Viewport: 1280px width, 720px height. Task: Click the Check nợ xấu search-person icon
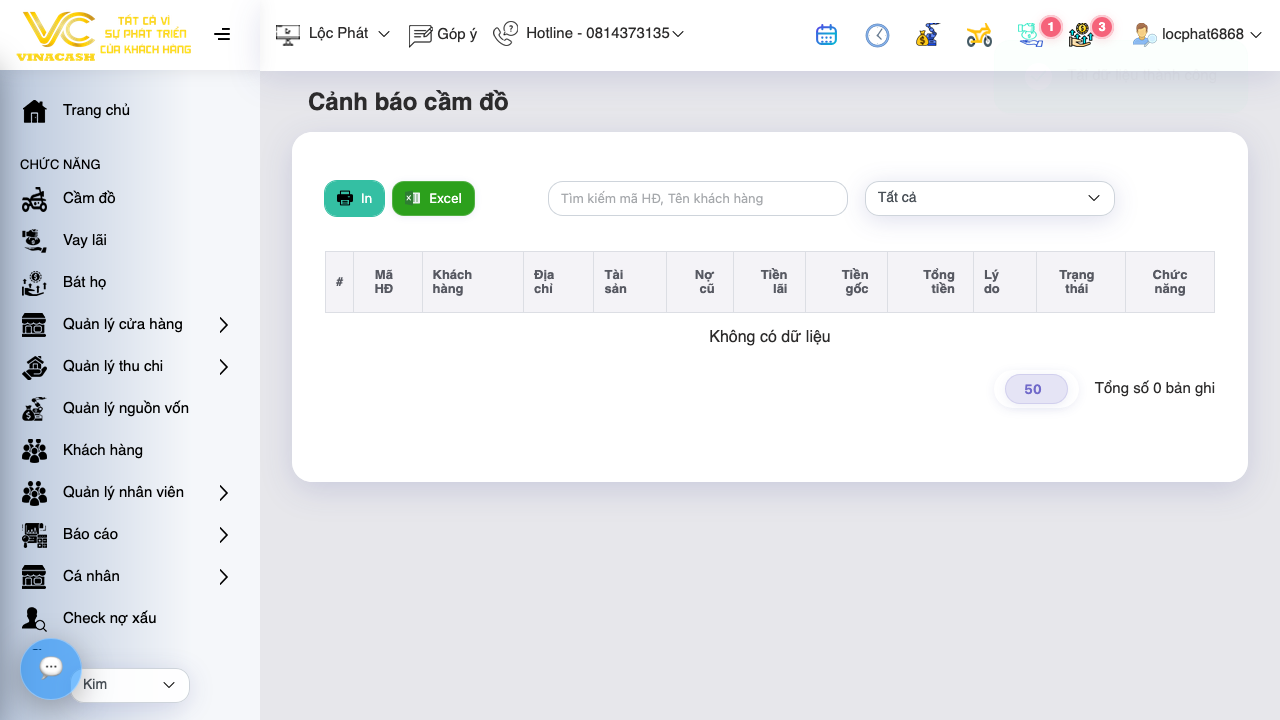coord(35,619)
